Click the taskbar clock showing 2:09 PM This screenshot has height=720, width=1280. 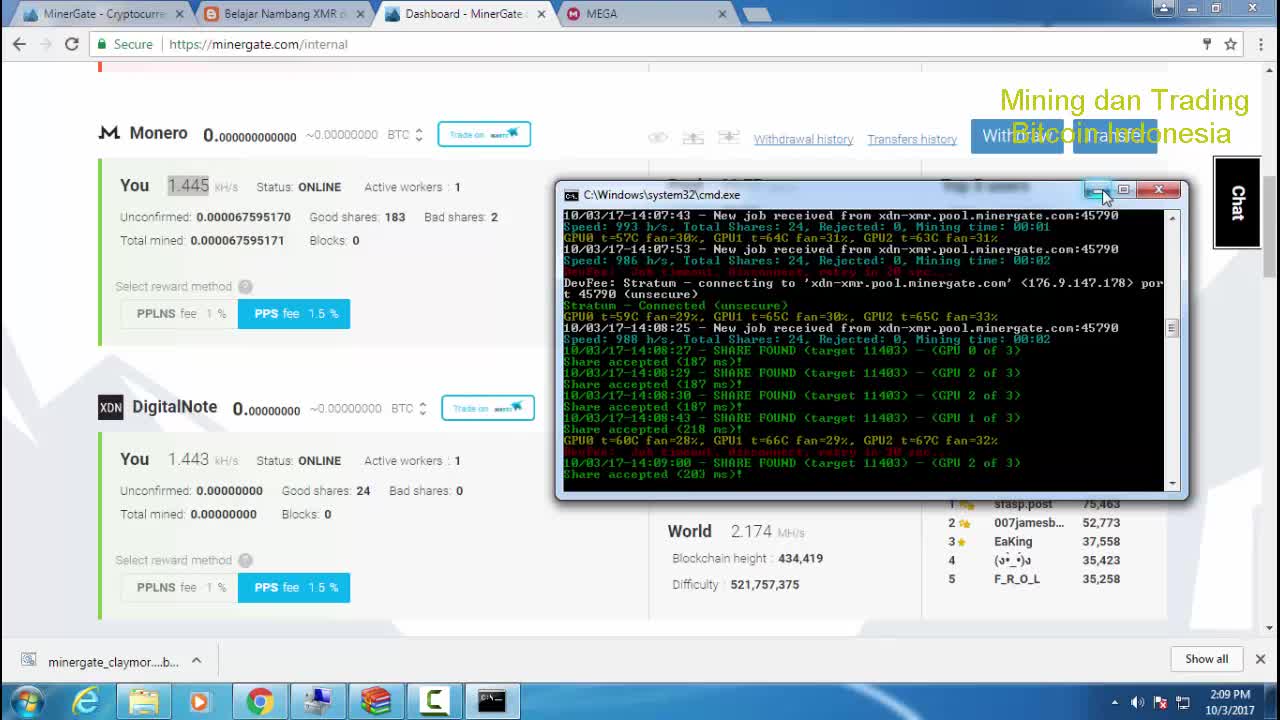point(1230,702)
